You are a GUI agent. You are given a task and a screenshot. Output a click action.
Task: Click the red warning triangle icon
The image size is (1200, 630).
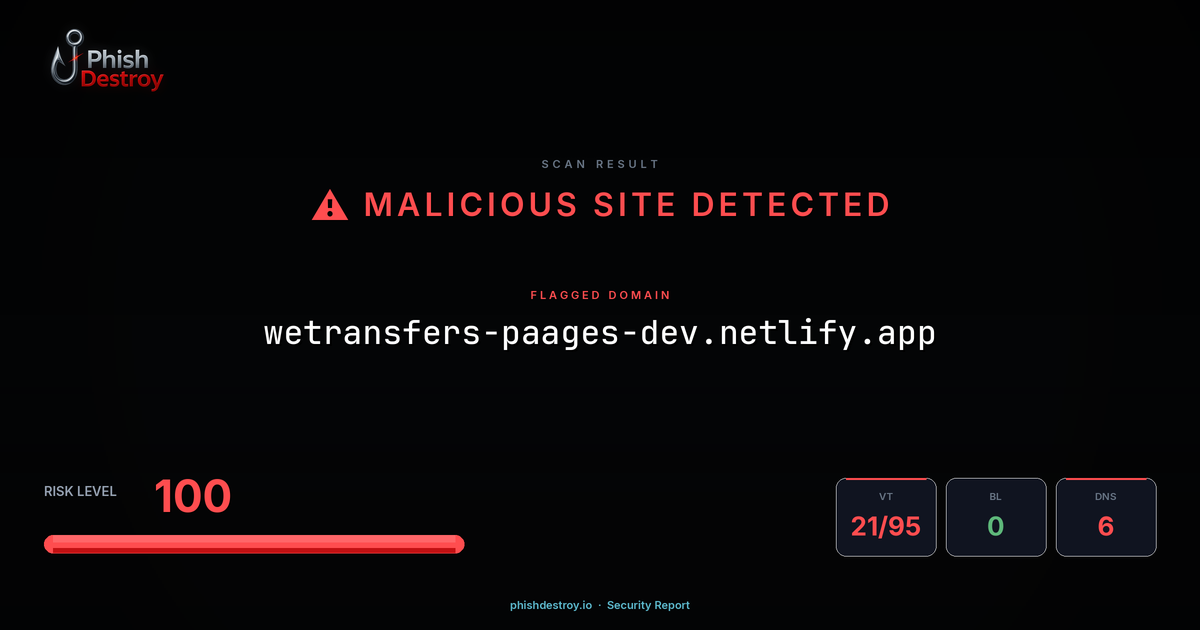click(329, 205)
